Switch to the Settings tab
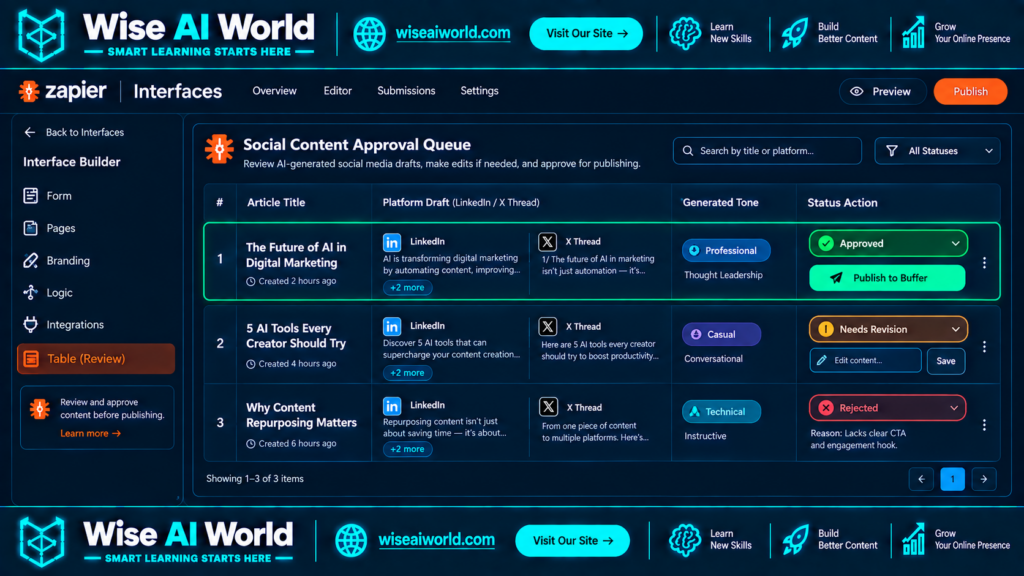Image resolution: width=1024 pixels, height=576 pixels. [x=479, y=91]
